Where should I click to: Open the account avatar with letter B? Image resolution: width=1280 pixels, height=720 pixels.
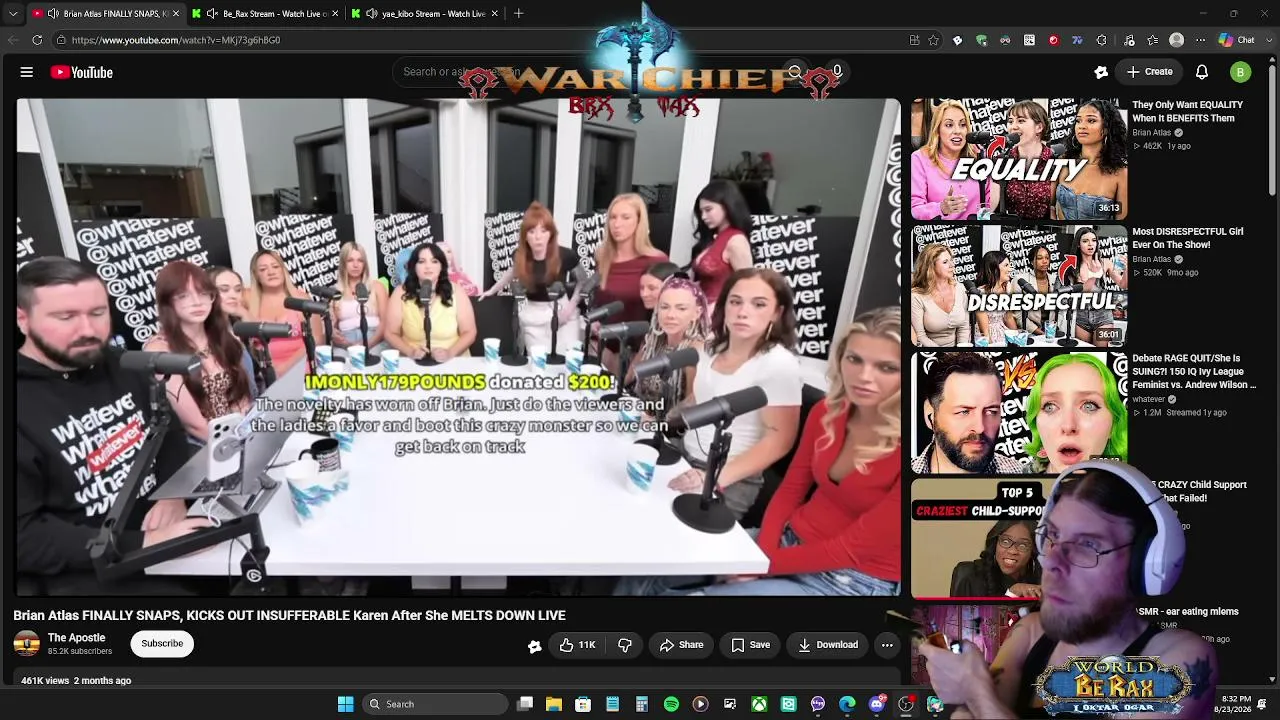point(1240,72)
